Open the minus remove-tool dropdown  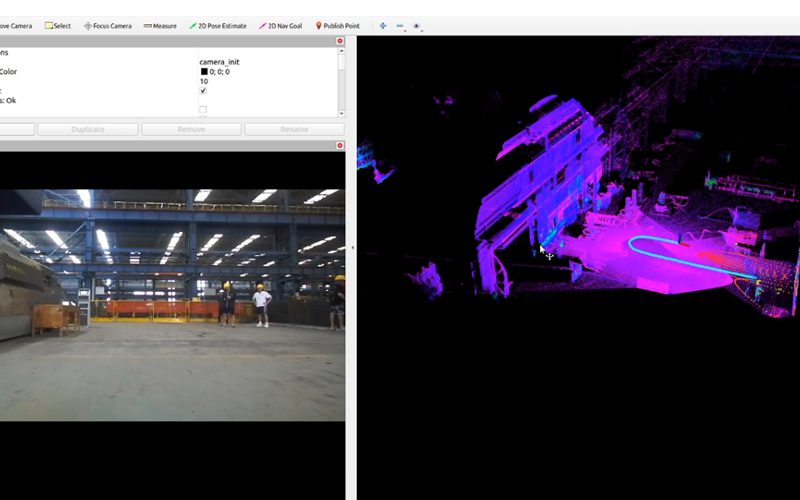(400, 25)
